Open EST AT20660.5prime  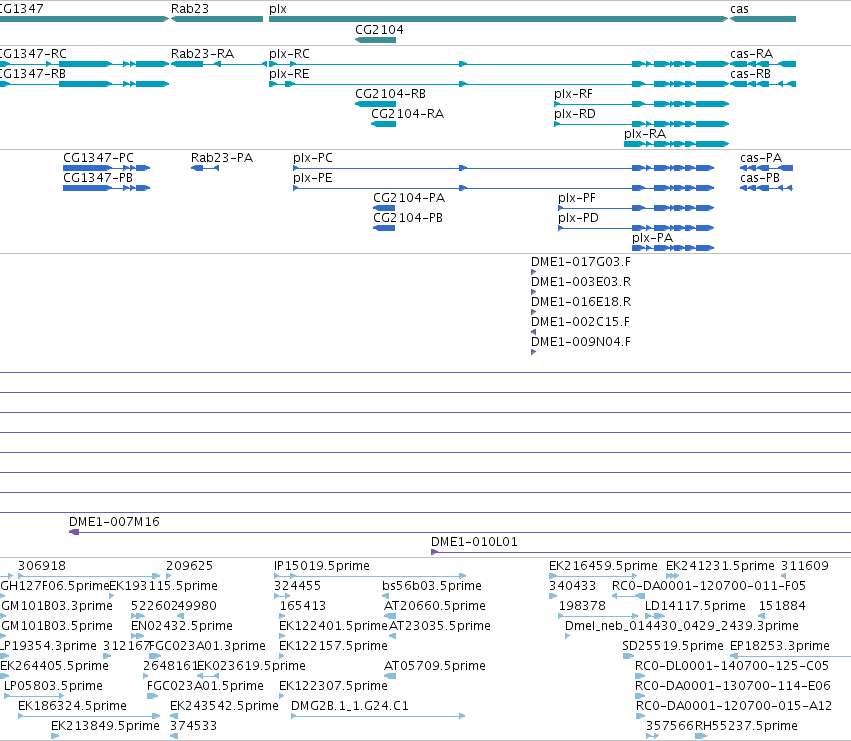pyautogui.click(x=435, y=606)
